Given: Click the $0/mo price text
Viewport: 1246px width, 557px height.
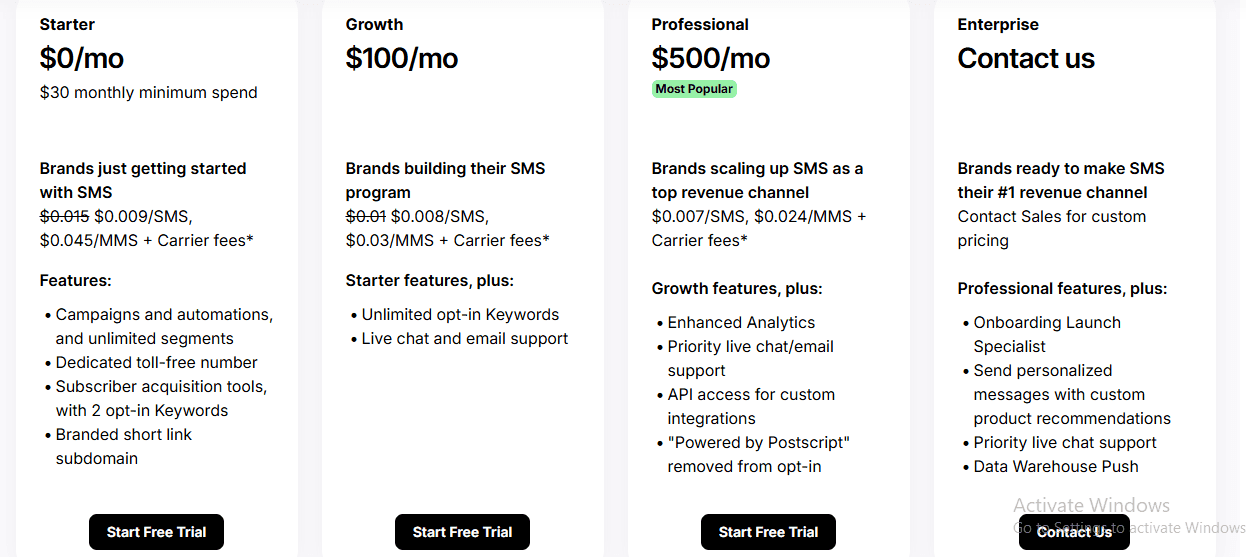Looking at the screenshot, I should click(x=82, y=58).
